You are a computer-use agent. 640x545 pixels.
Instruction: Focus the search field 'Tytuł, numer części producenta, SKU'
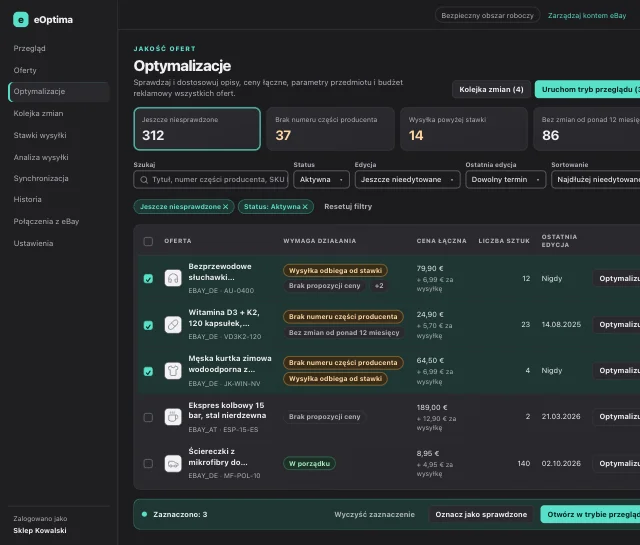211,180
